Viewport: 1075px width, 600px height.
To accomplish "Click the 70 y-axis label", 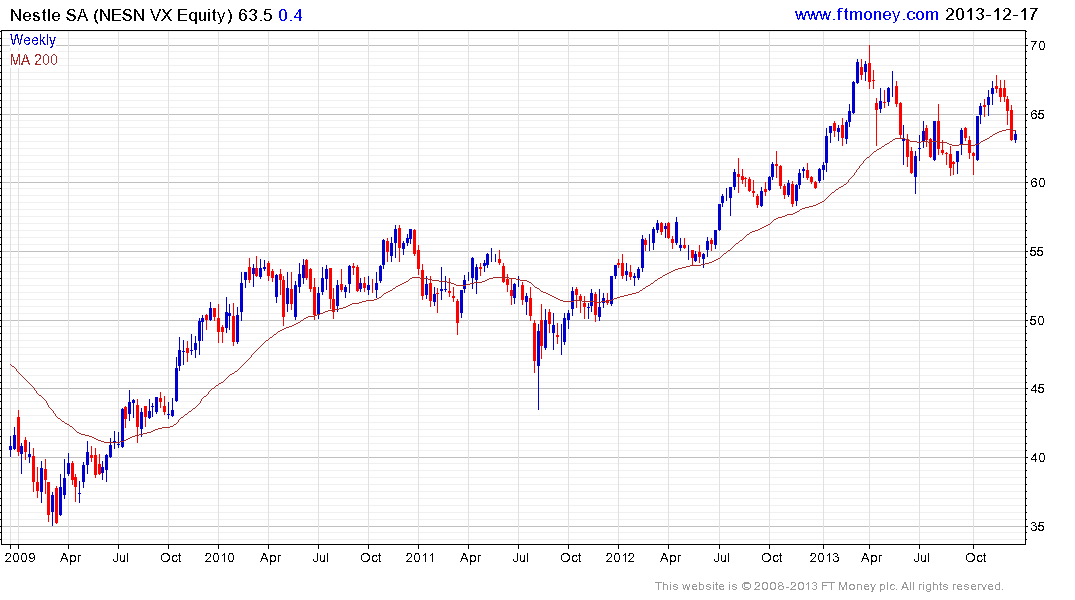I will click(1037, 46).
